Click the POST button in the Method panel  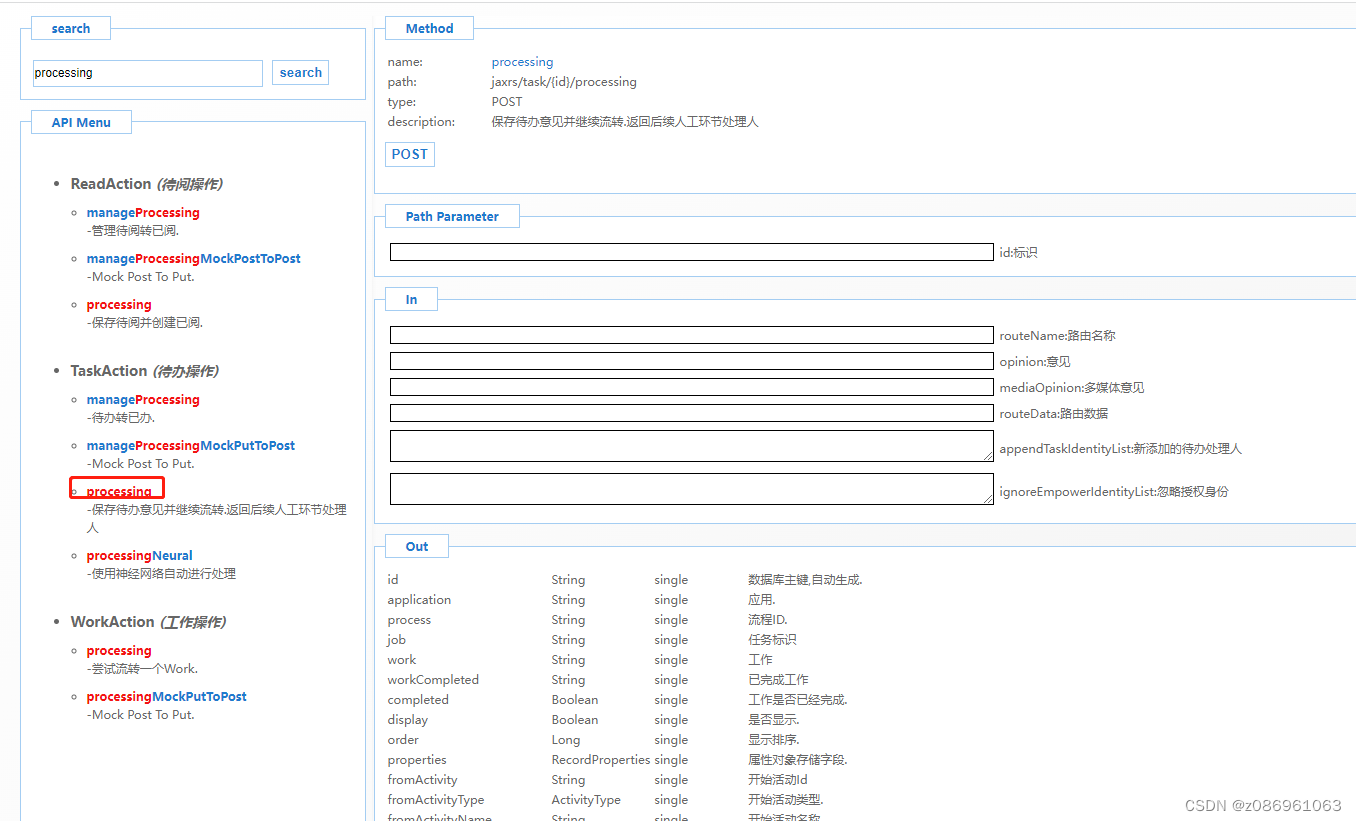click(409, 154)
